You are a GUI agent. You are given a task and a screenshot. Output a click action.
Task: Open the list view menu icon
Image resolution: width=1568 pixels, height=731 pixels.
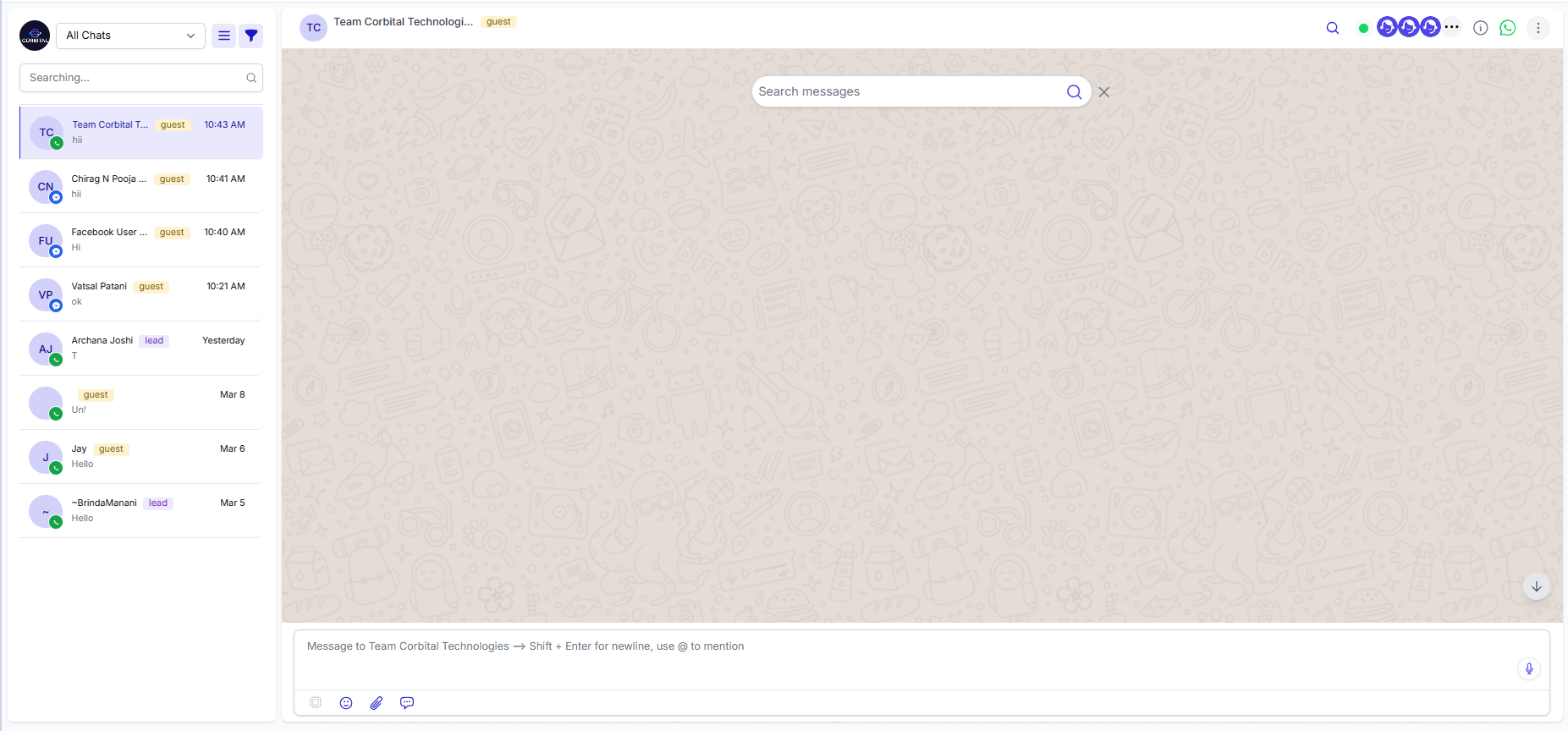click(x=224, y=36)
